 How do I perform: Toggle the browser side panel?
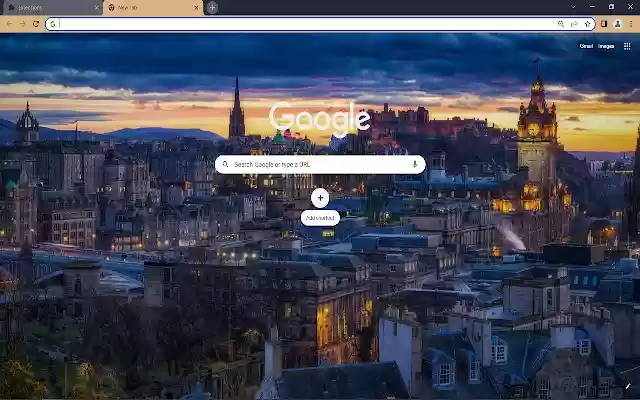(x=604, y=24)
